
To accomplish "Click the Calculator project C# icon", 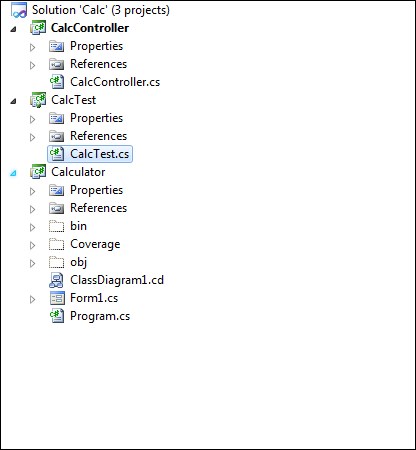I will [x=38, y=172].
